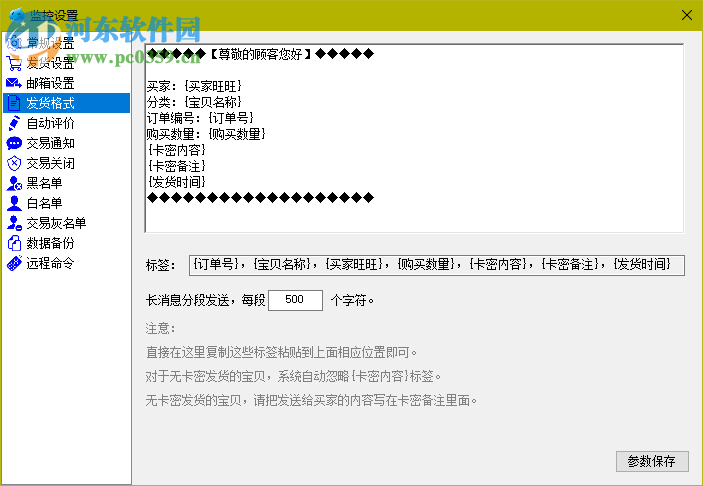
Task: Click the 订单编号:{订单号} line
Action: point(200,118)
